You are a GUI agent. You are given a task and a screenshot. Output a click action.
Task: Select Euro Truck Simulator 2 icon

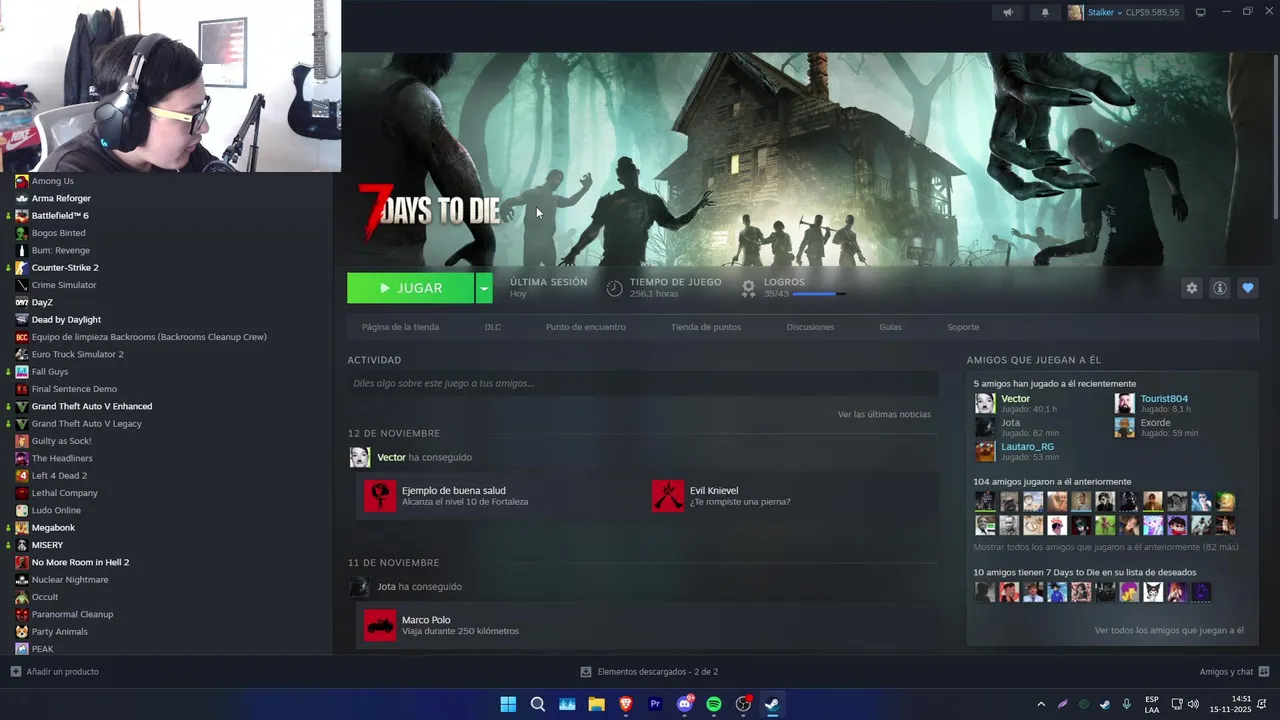click(22, 354)
